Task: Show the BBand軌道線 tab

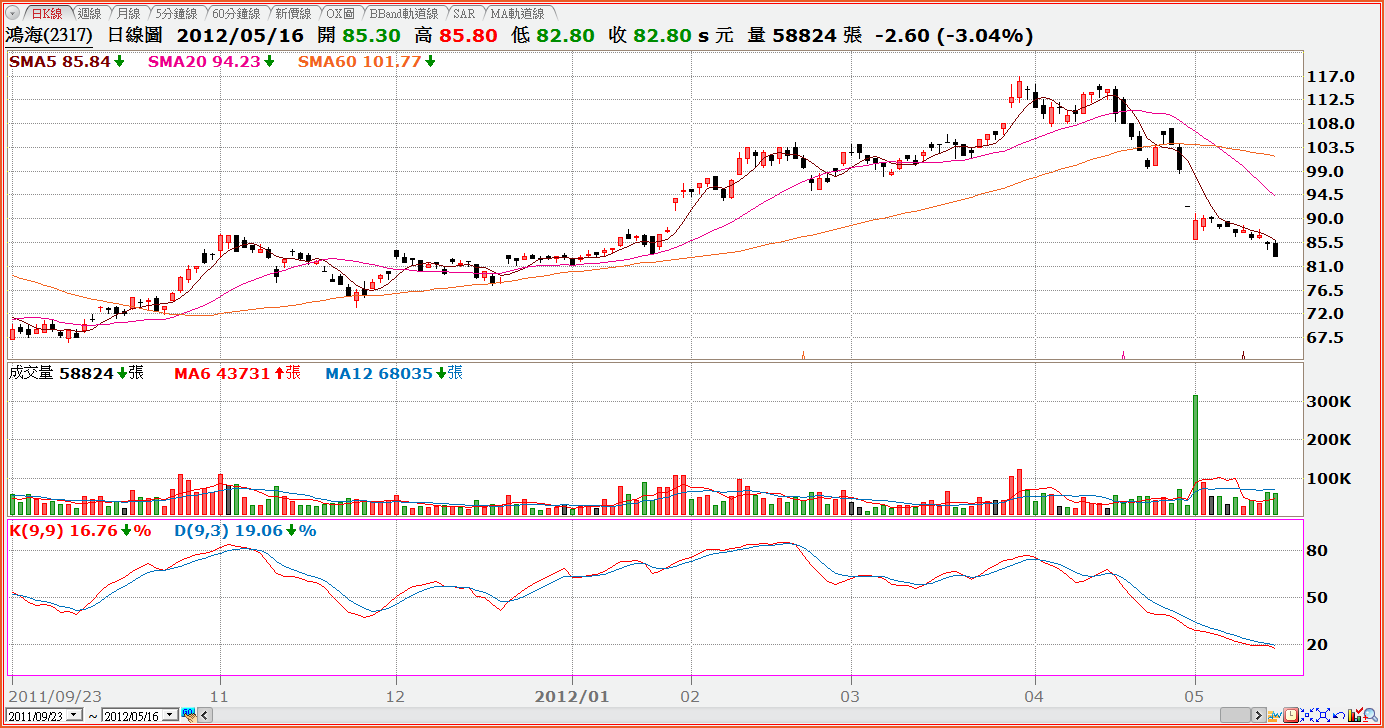Action: (404, 14)
